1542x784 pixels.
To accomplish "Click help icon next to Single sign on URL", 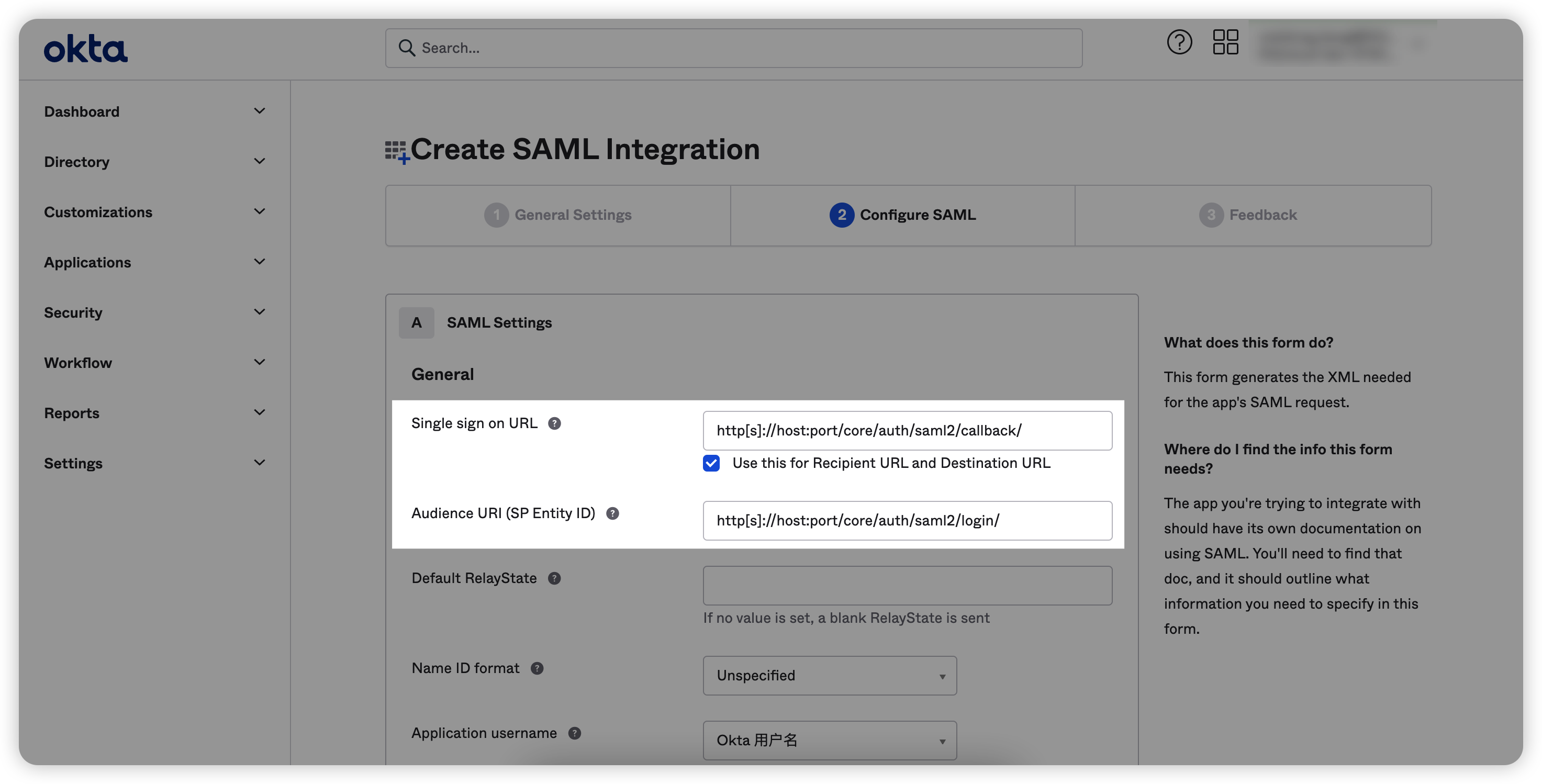I will pyautogui.click(x=554, y=424).
